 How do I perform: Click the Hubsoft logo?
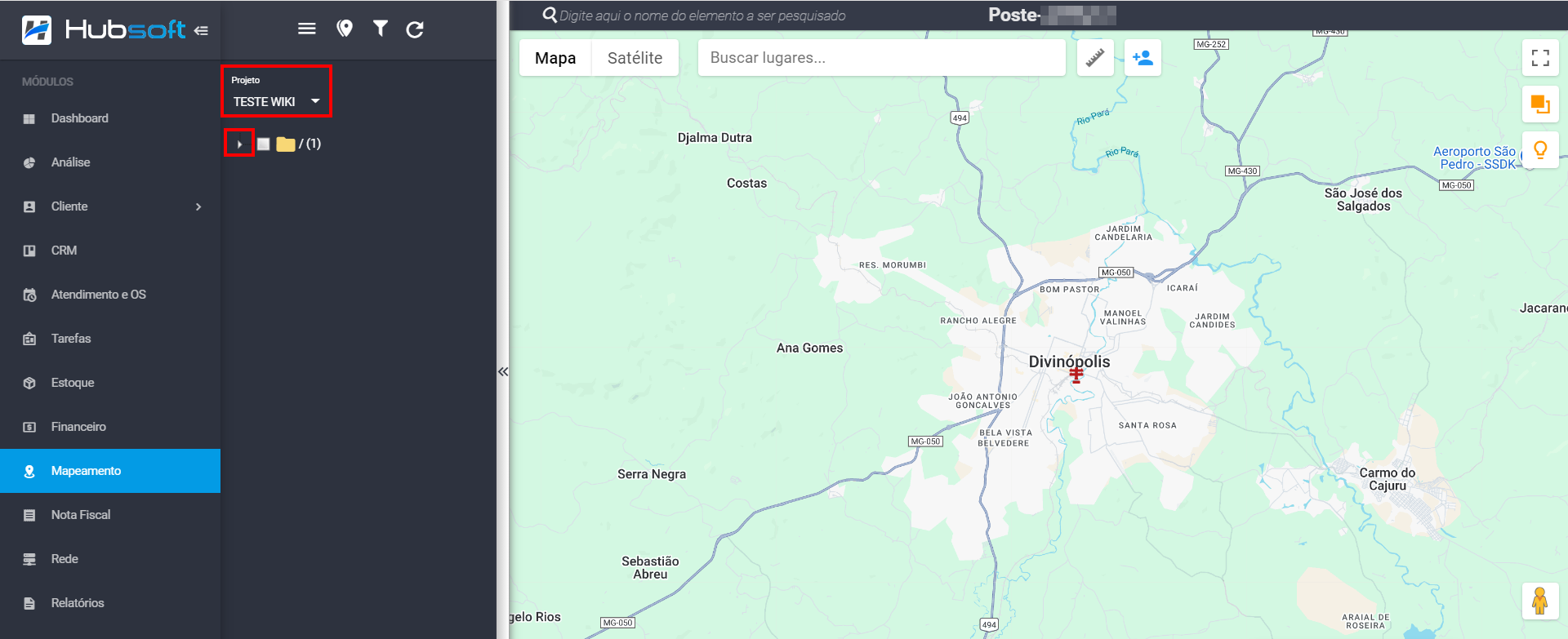[x=104, y=30]
